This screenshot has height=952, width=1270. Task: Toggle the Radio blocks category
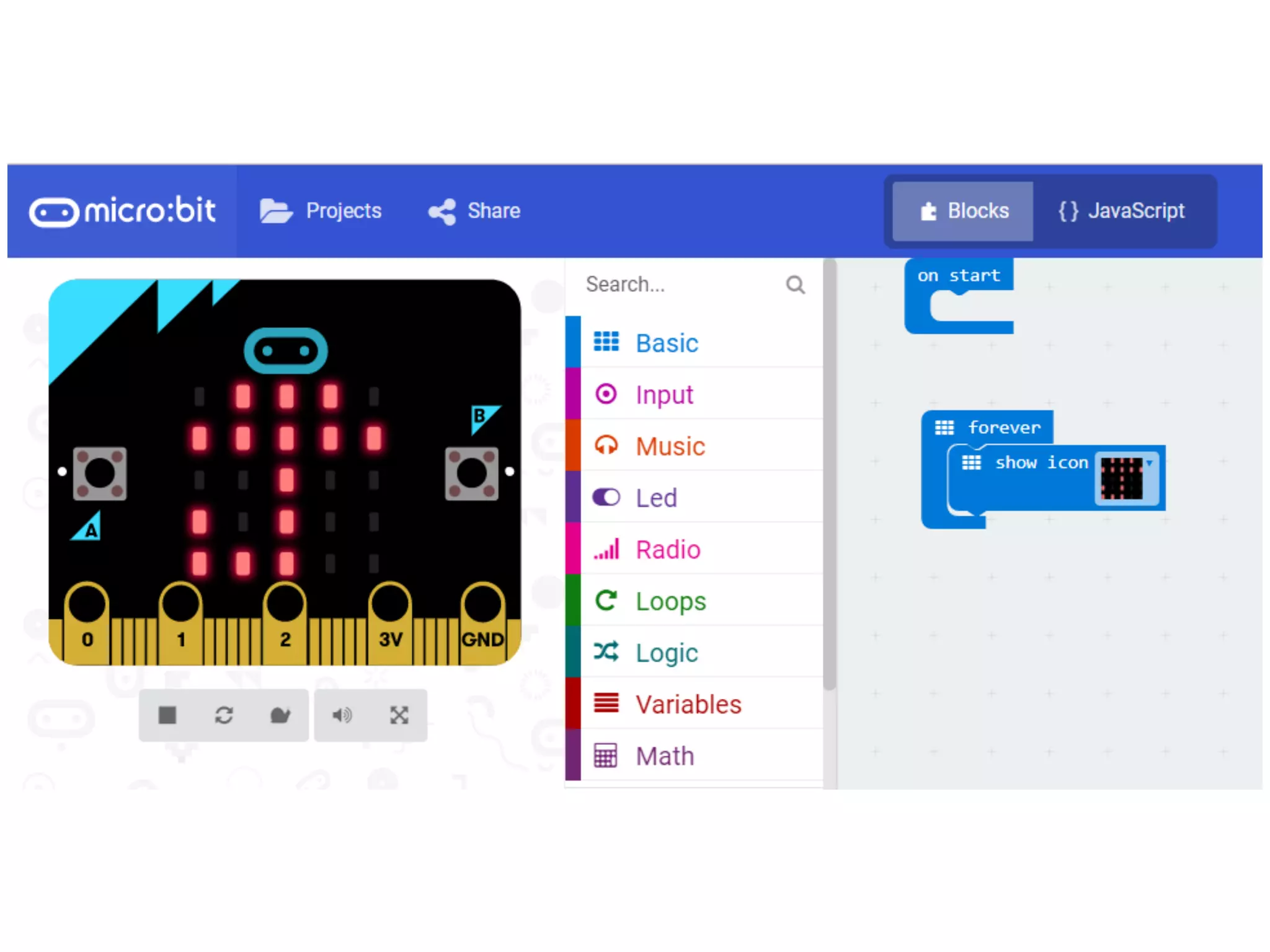[668, 550]
